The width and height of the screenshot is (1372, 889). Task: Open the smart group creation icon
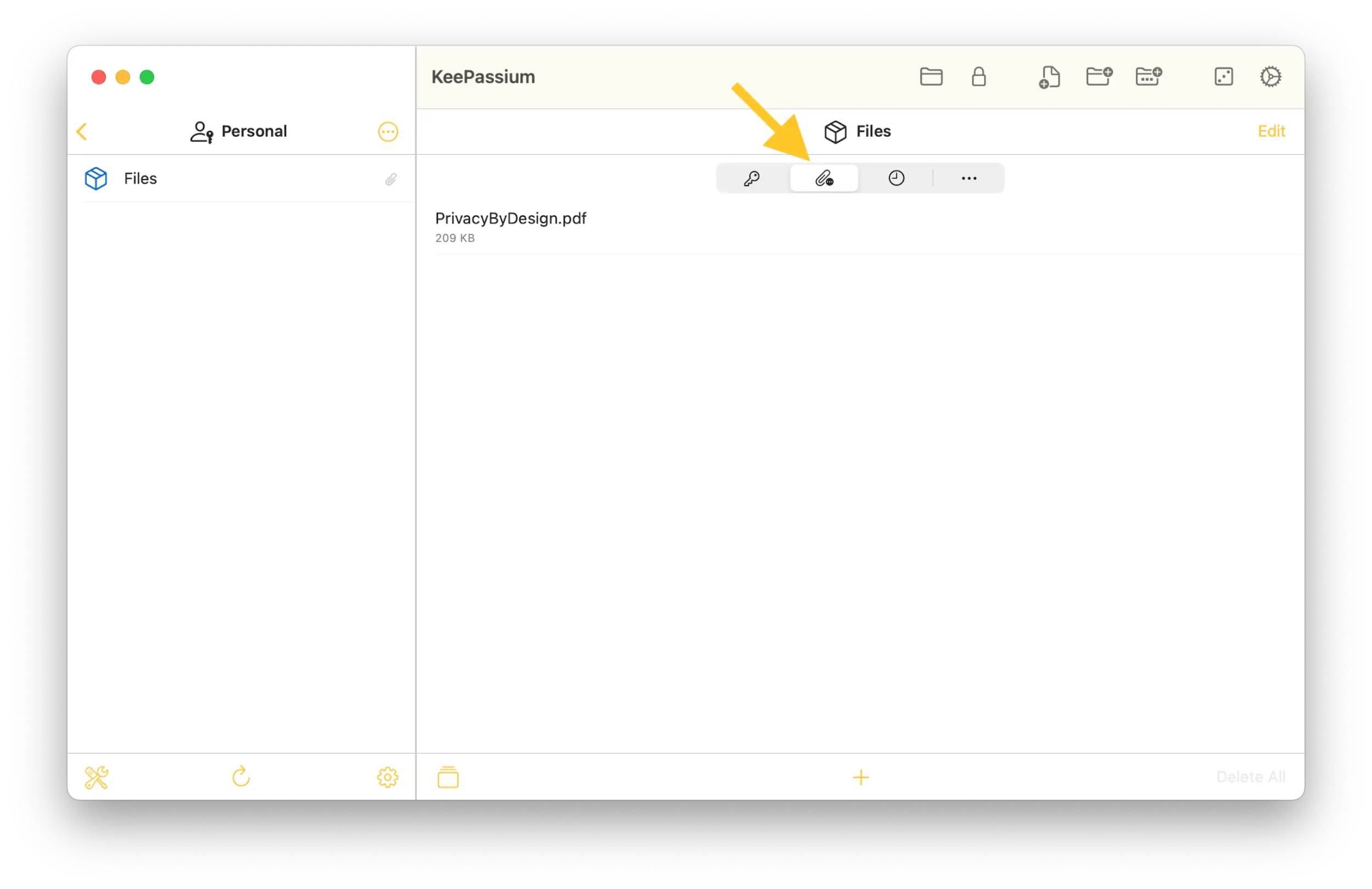[x=1149, y=77]
